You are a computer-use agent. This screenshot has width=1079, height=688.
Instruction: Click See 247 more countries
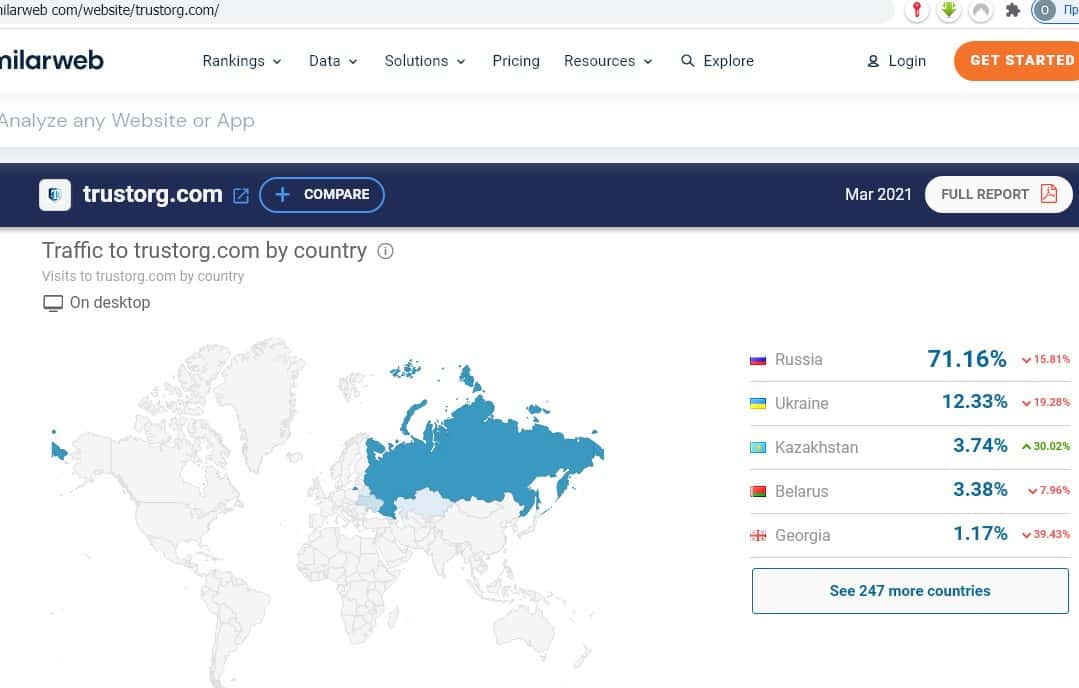point(909,591)
